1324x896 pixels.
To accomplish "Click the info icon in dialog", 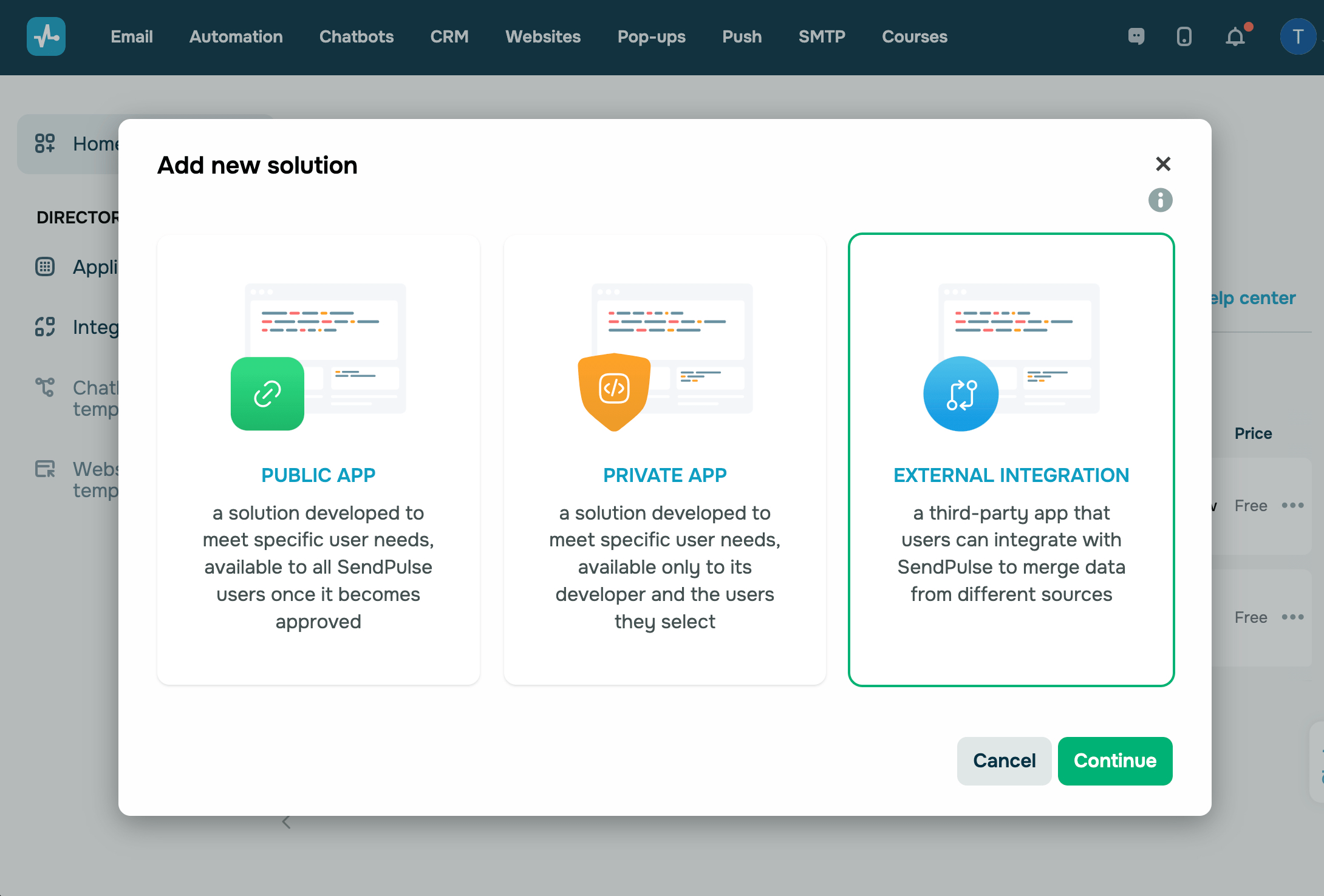I will click(1160, 200).
